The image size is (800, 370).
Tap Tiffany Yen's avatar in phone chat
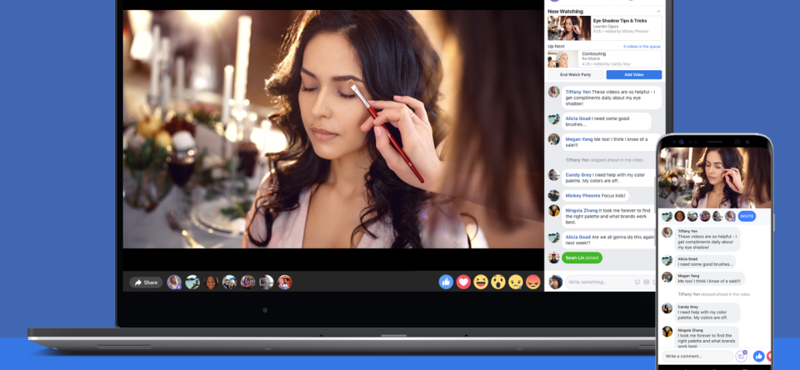[667, 233]
